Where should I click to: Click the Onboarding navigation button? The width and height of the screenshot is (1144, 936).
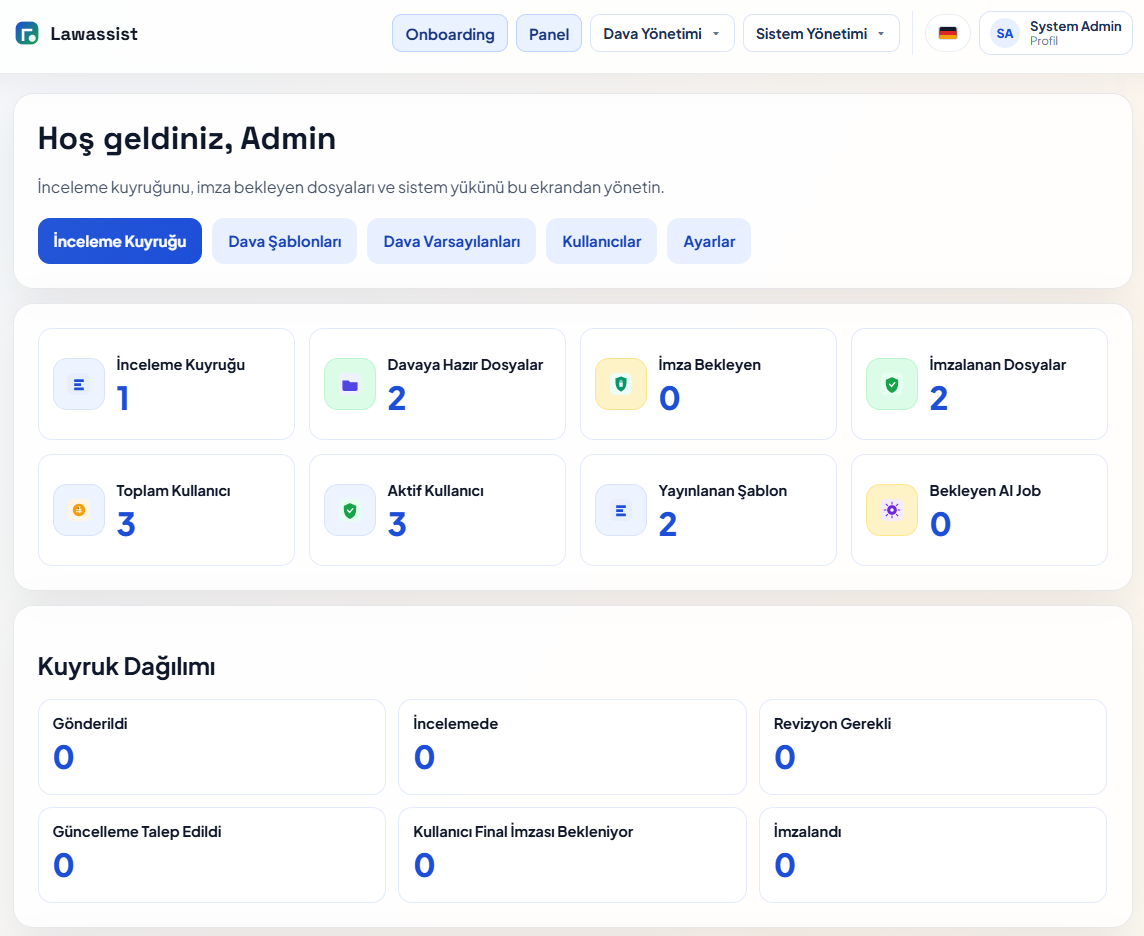point(449,33)
